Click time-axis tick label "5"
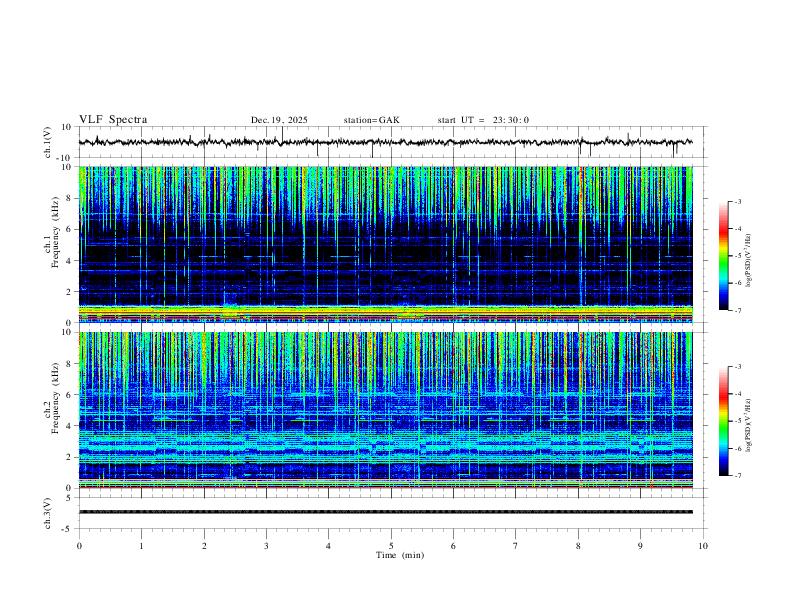Image resolution: width=792 pixels, height=612 pixels. point(391,546)
